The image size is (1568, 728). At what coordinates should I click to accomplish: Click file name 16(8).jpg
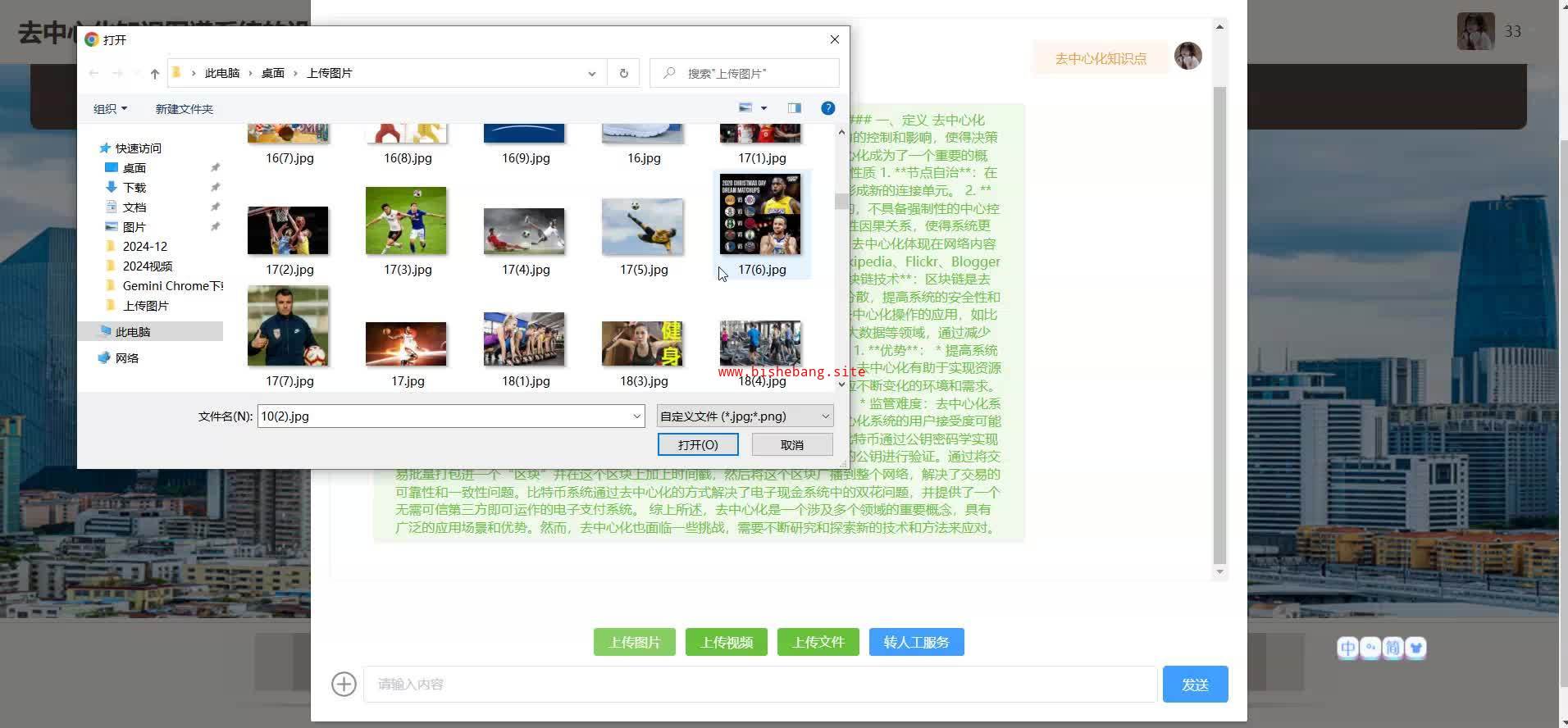[408, 158]
